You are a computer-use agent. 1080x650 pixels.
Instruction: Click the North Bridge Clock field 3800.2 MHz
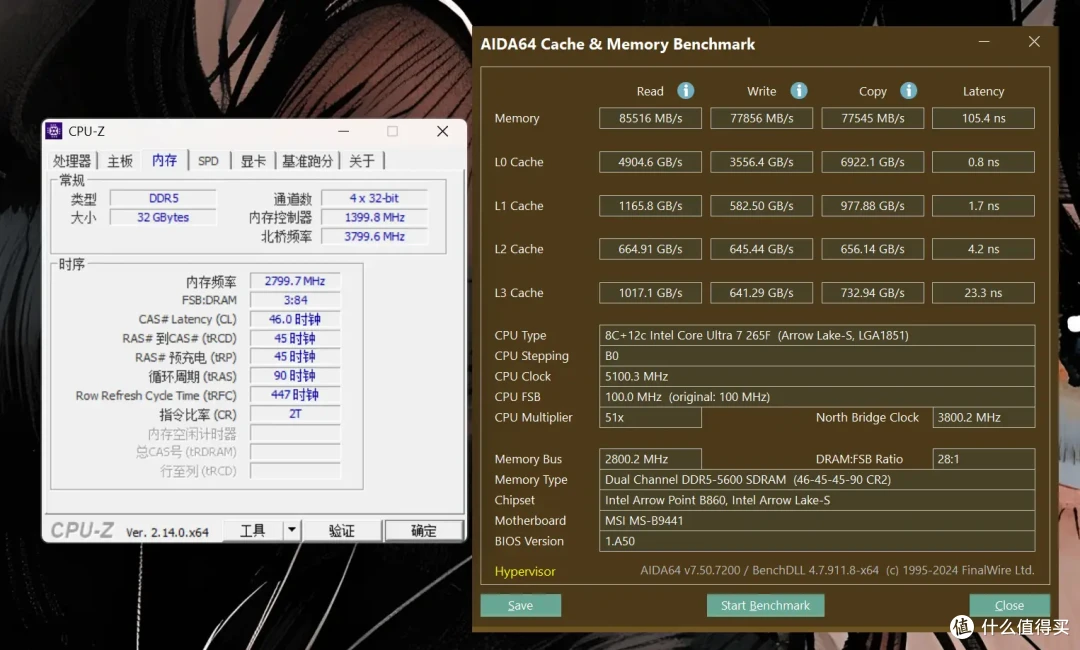tap(984, 417)
